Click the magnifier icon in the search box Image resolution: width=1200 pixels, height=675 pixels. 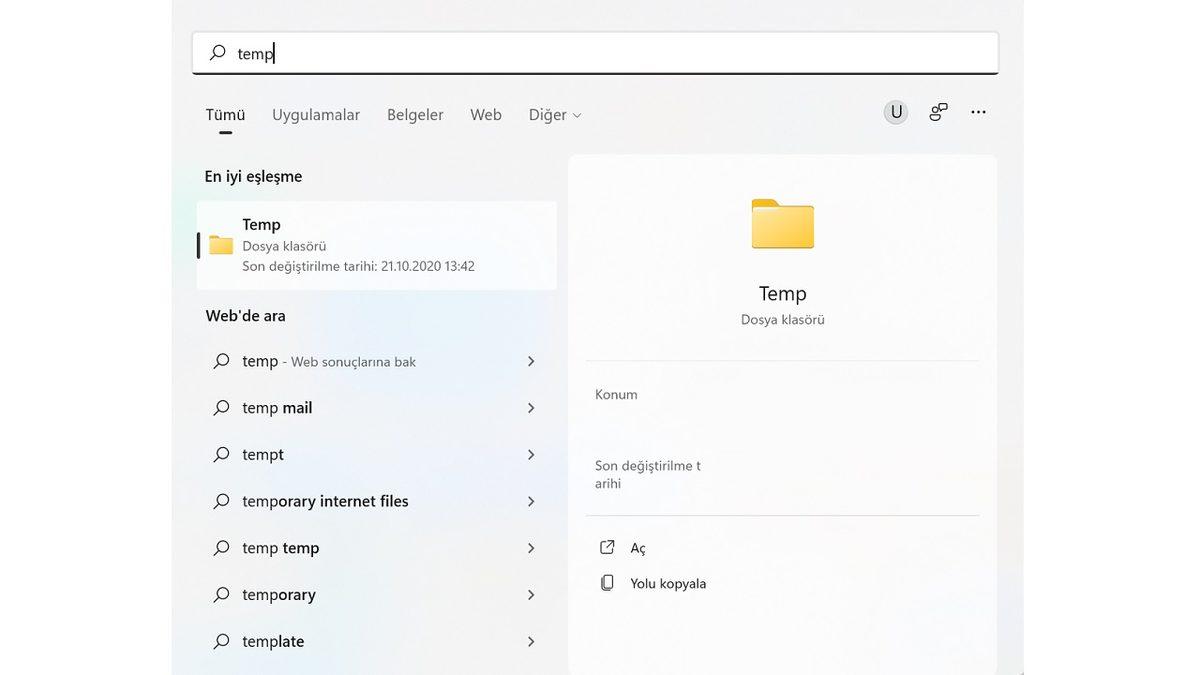[x=217, y=53]
